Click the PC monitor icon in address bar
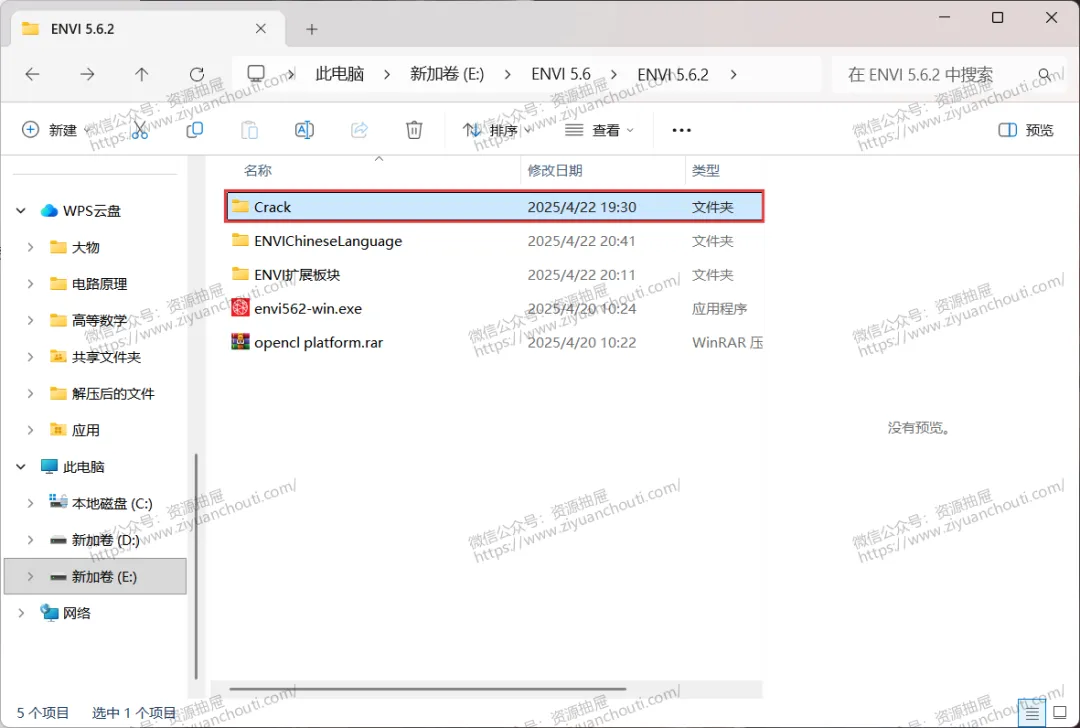The width and height of the screenshot is (1080, 728). click(x=256, y=73)
